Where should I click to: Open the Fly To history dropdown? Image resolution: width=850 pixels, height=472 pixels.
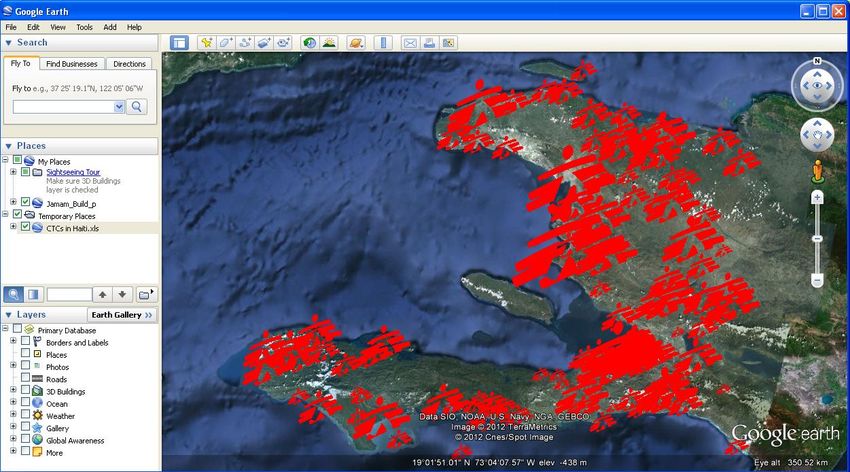(x=119, y=107)
